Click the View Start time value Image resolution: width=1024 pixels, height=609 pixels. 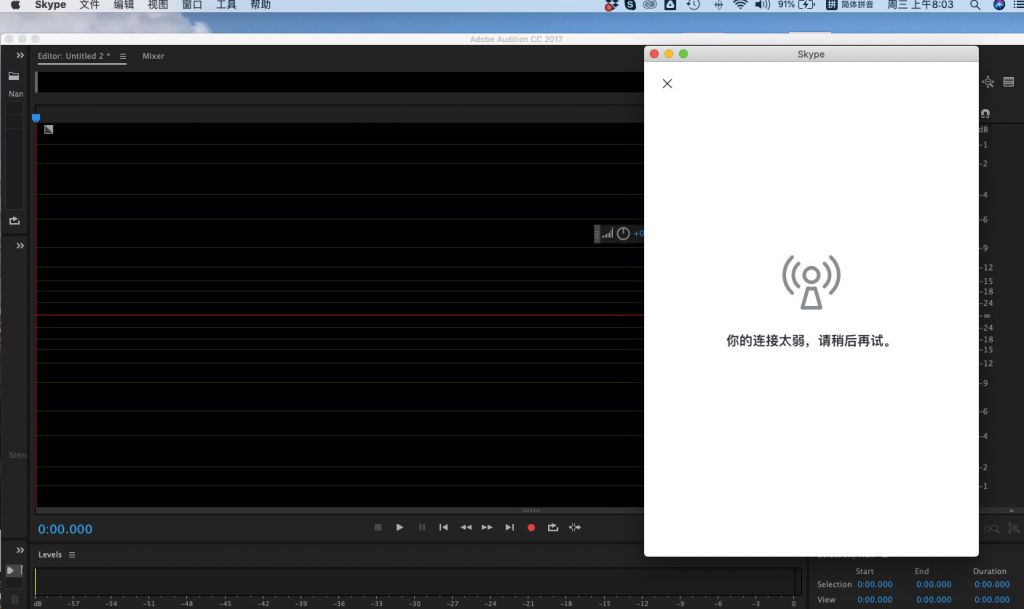(x=874, y=599)
